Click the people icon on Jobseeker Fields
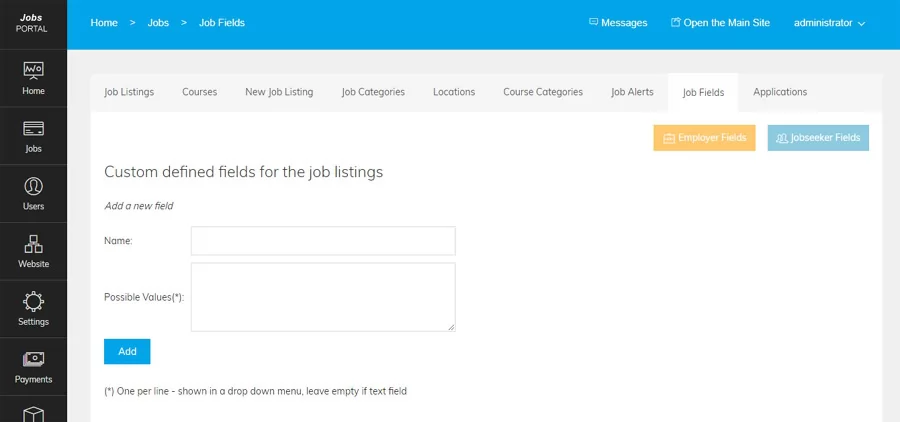The image size is (900, 422). pyautogui.click(x=782, y=138)
